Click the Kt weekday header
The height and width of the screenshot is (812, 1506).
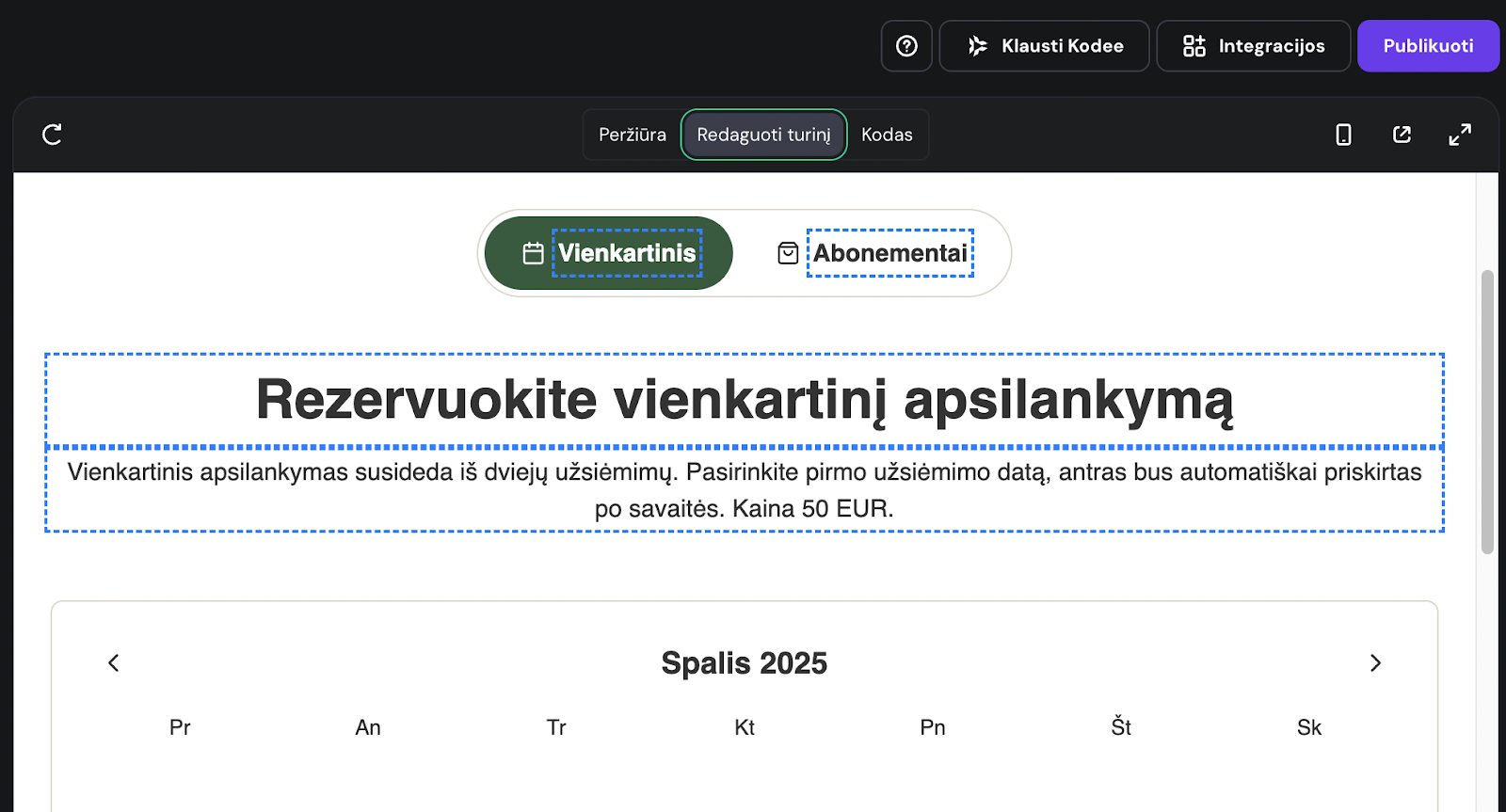(x=745, y=727)
